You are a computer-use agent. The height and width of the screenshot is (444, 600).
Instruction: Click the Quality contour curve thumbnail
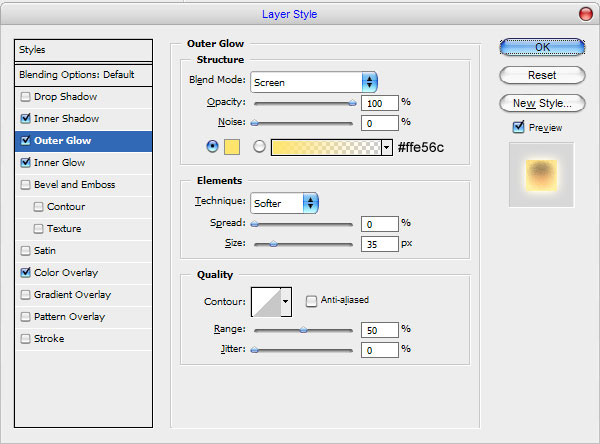click(x=266, y=302)
